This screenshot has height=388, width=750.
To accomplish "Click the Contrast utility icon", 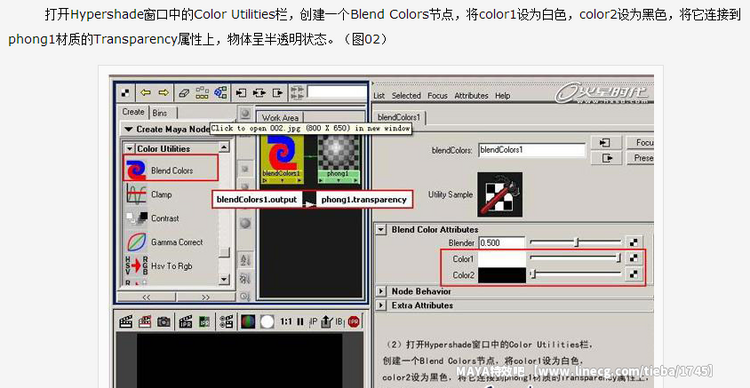I will click(x=136, y=218).
